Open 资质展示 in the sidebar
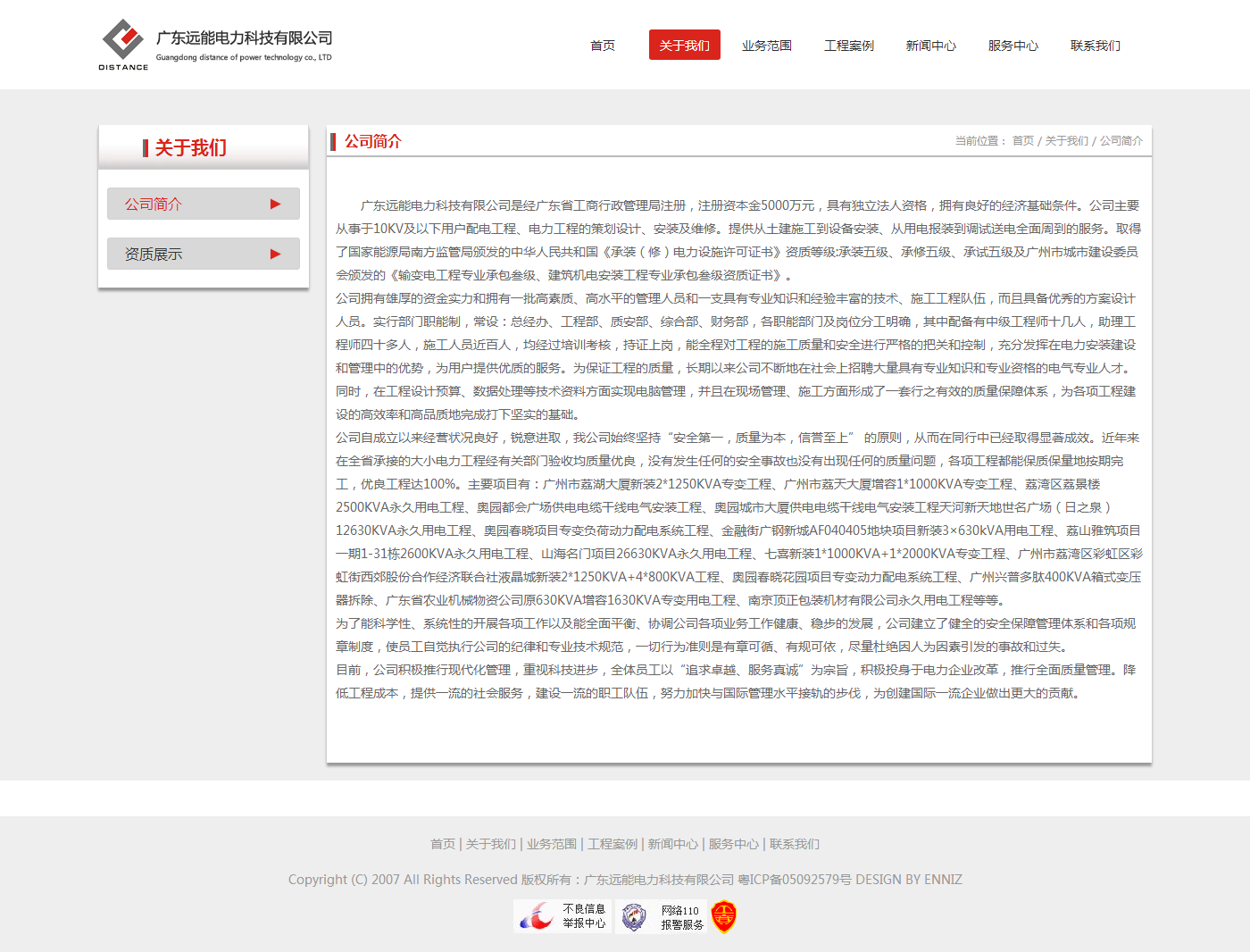The image size is (1250, 952). coord(154,254)
